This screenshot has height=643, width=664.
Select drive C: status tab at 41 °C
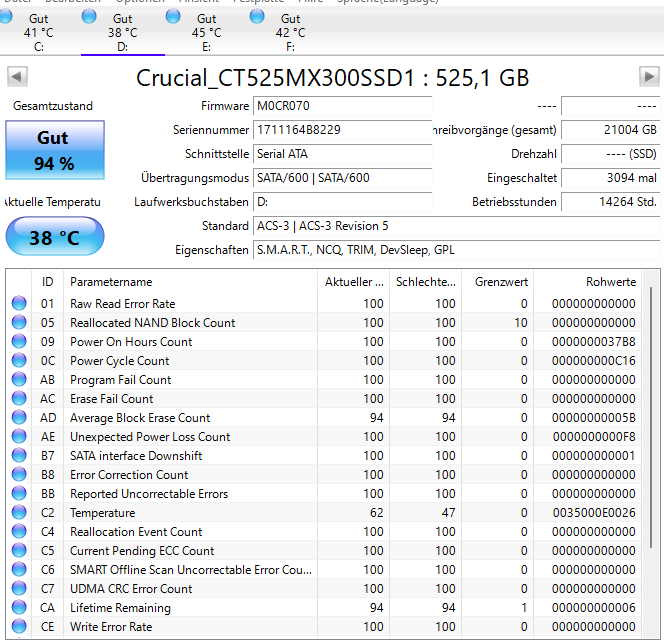(x=39, y=32)
